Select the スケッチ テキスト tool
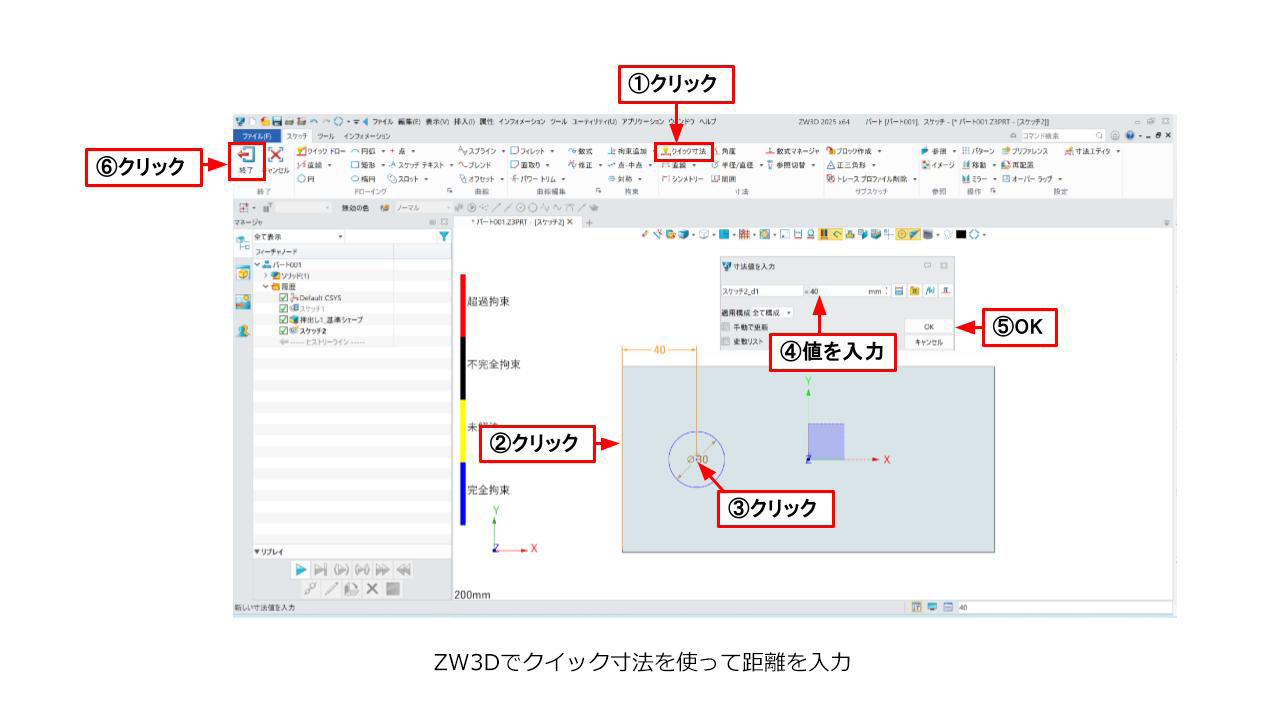Screen dimensions: 1280x720 click(417, 165)
